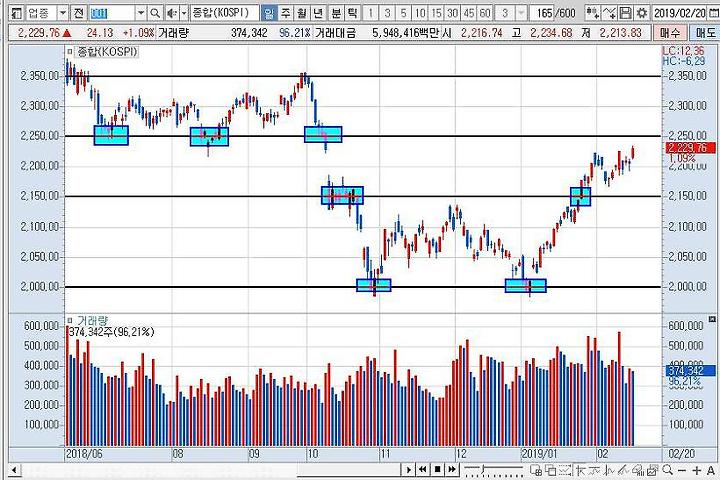Screen dimensions: 720x480
Task: Click the volume 374,342 blue label on axis
Action: click(690, 371)
